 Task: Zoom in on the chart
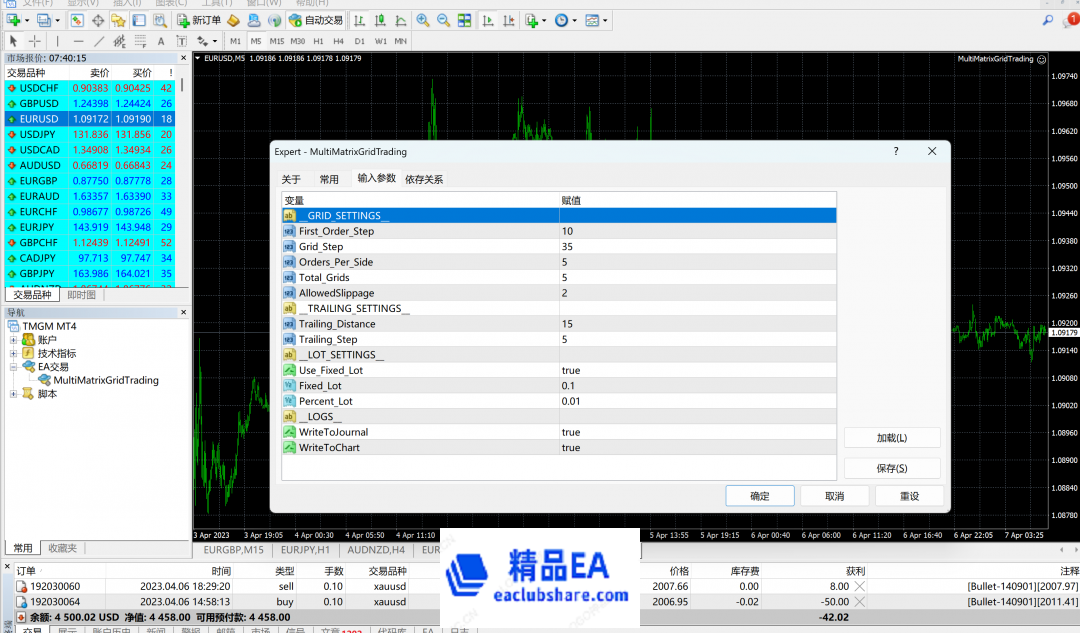[422, 20]
